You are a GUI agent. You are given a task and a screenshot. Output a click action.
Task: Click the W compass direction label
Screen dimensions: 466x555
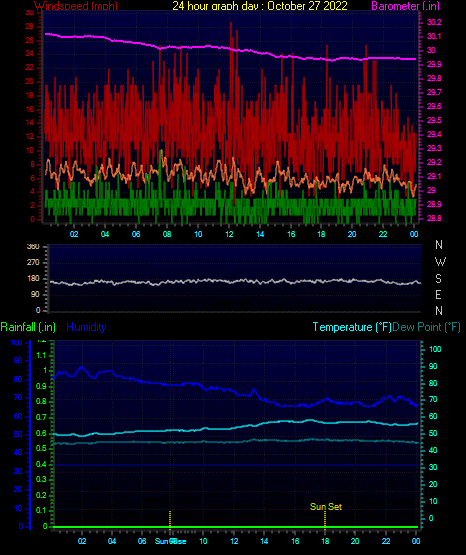440,262
